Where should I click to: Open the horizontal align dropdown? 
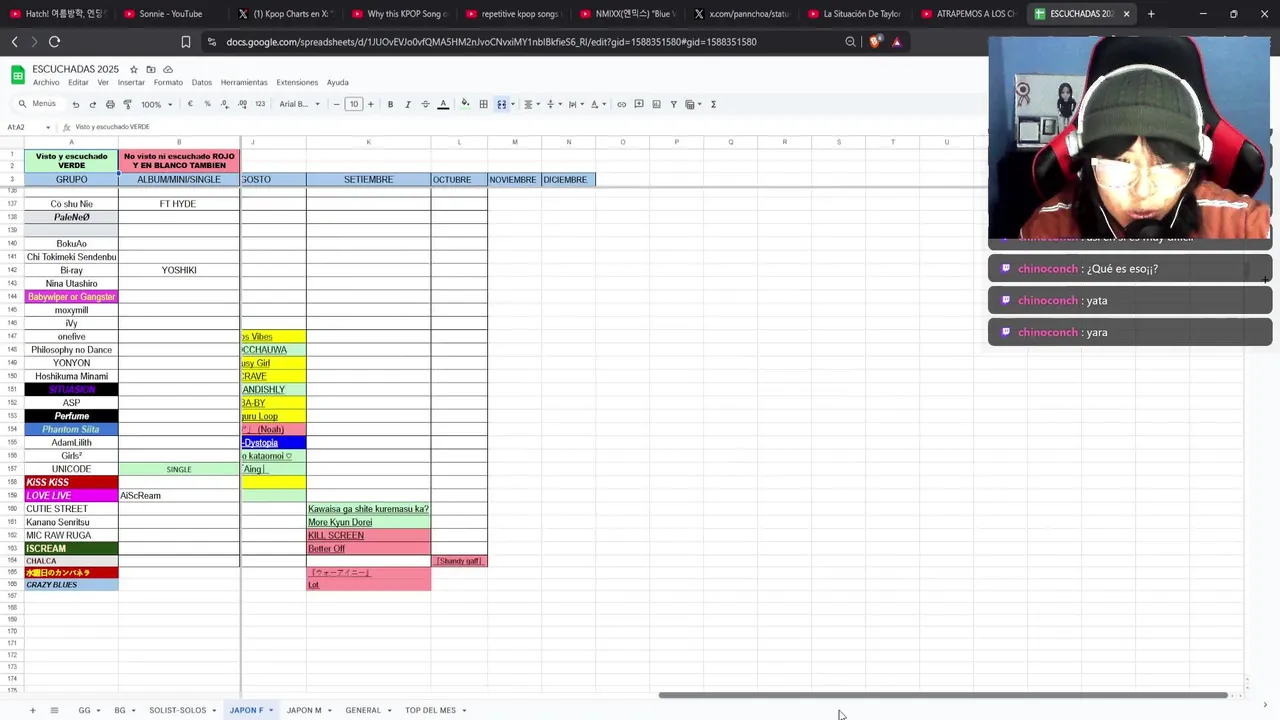coord(531,104)
